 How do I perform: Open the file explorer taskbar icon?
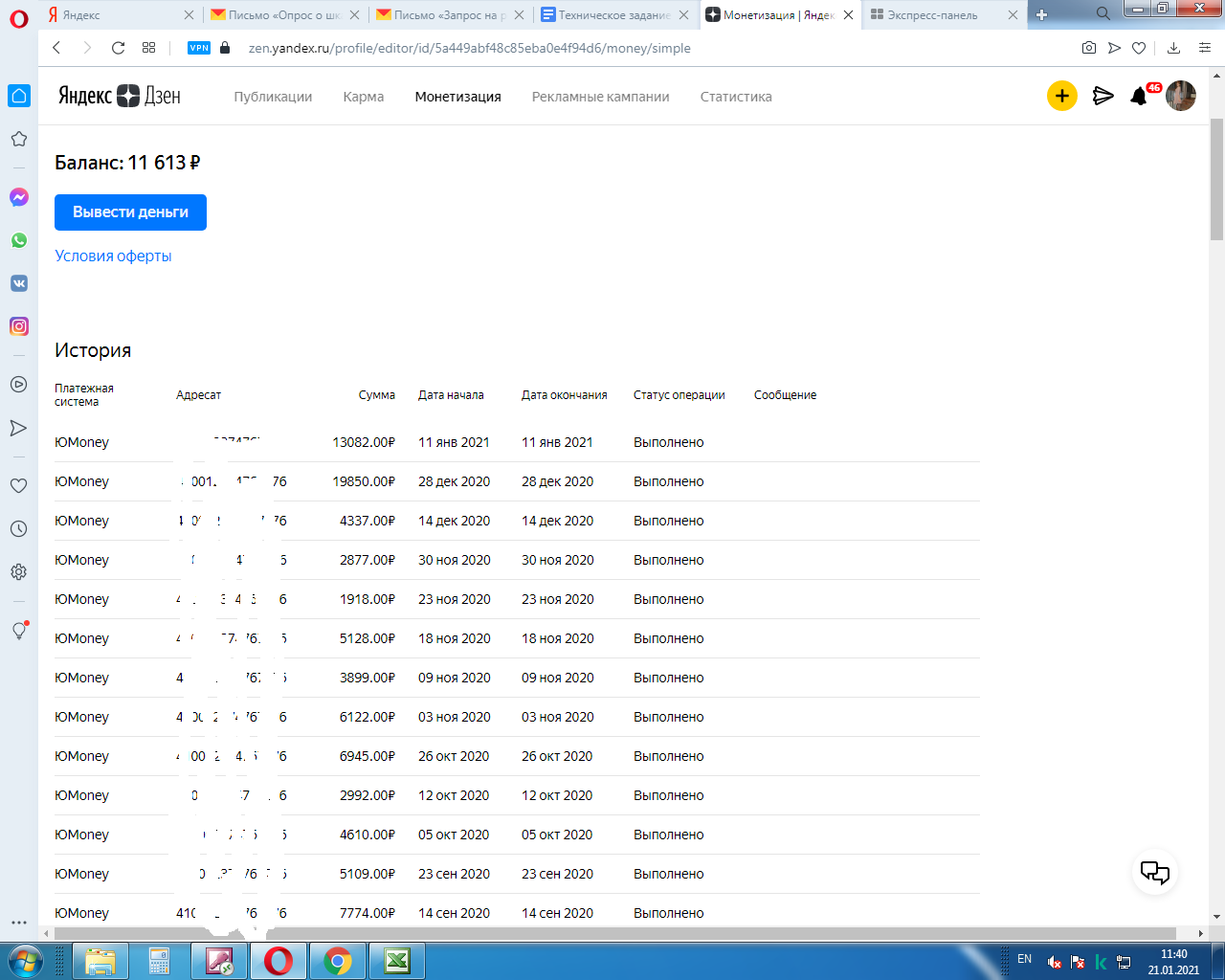[x=100, y=961]
